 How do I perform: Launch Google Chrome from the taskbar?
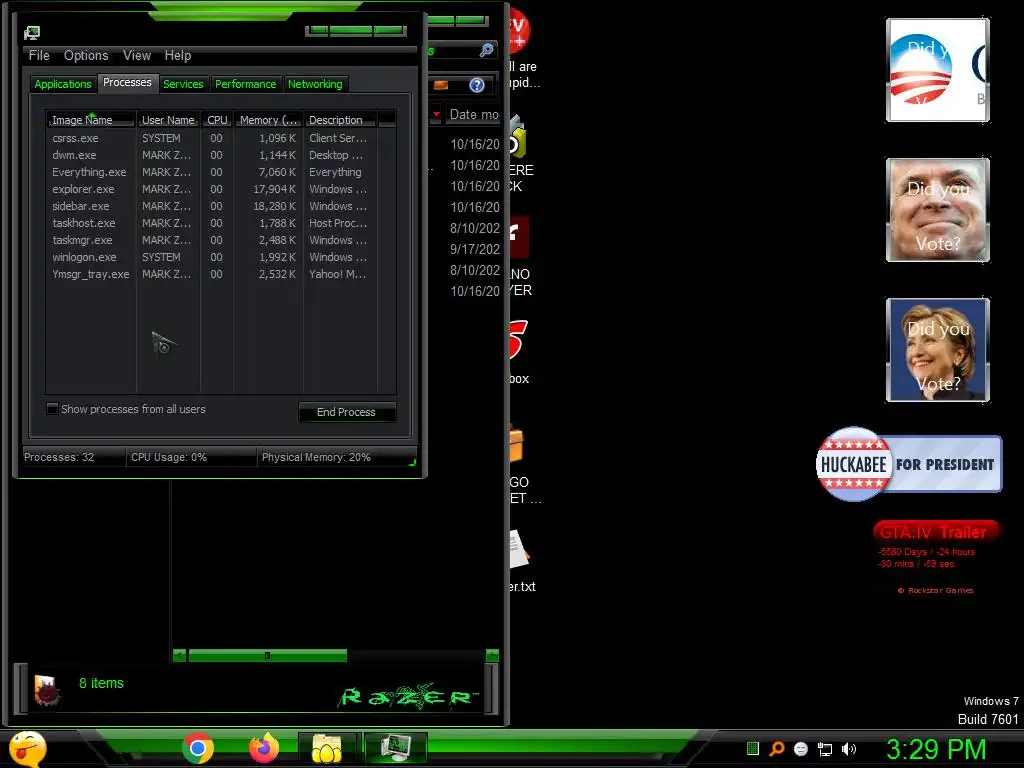(198, 748)
